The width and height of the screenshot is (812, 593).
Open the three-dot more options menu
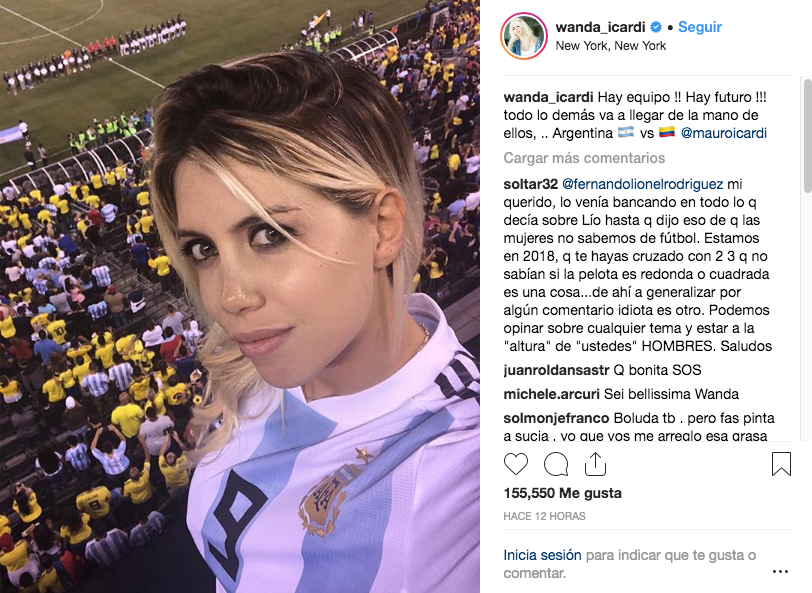click(780, 571)
